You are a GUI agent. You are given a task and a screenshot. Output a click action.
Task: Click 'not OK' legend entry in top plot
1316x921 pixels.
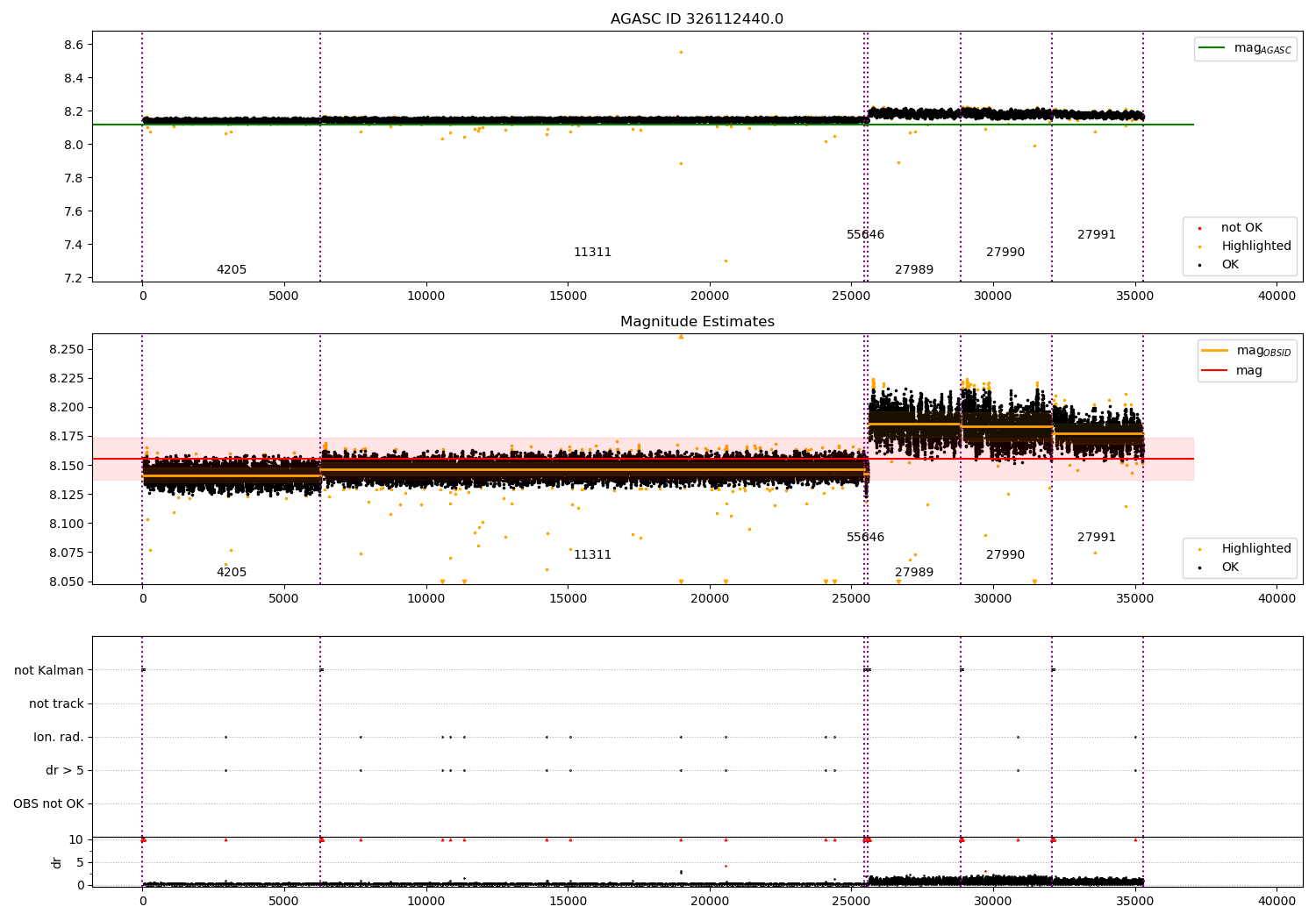pos(1240,228)
